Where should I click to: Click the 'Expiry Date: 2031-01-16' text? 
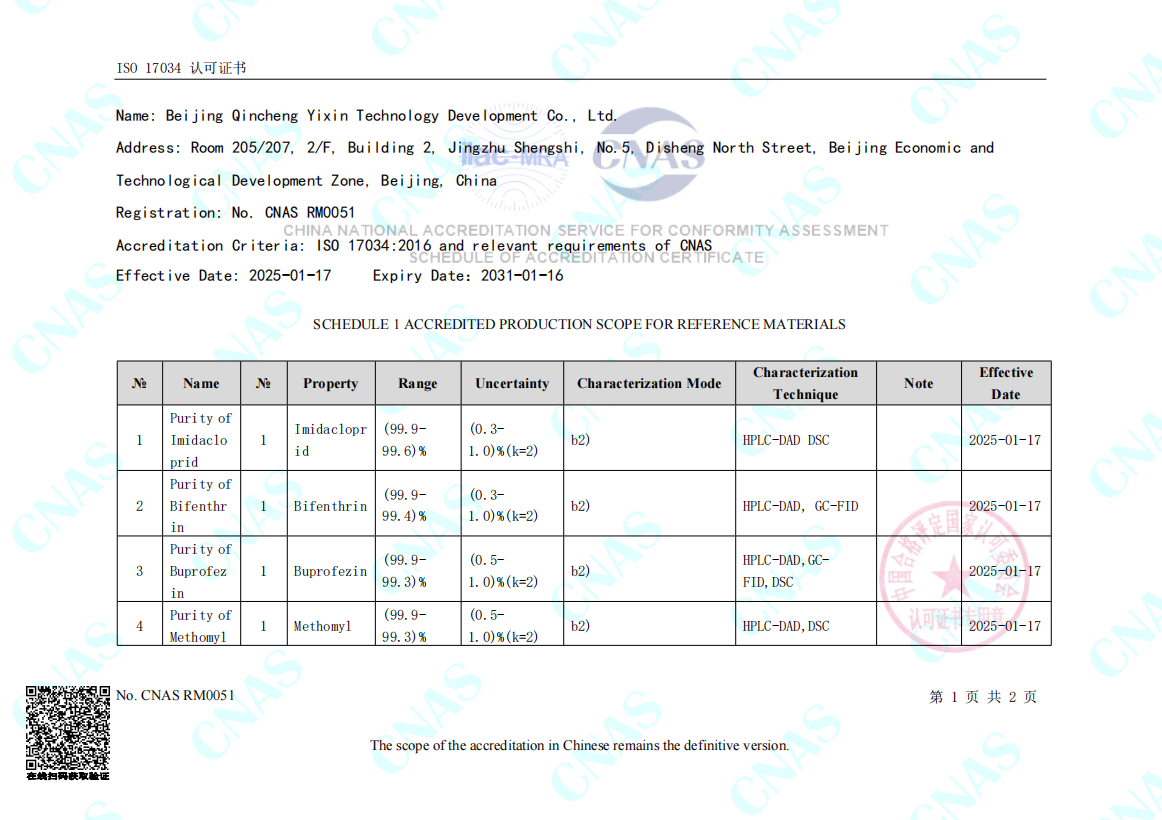coord(468,276)
